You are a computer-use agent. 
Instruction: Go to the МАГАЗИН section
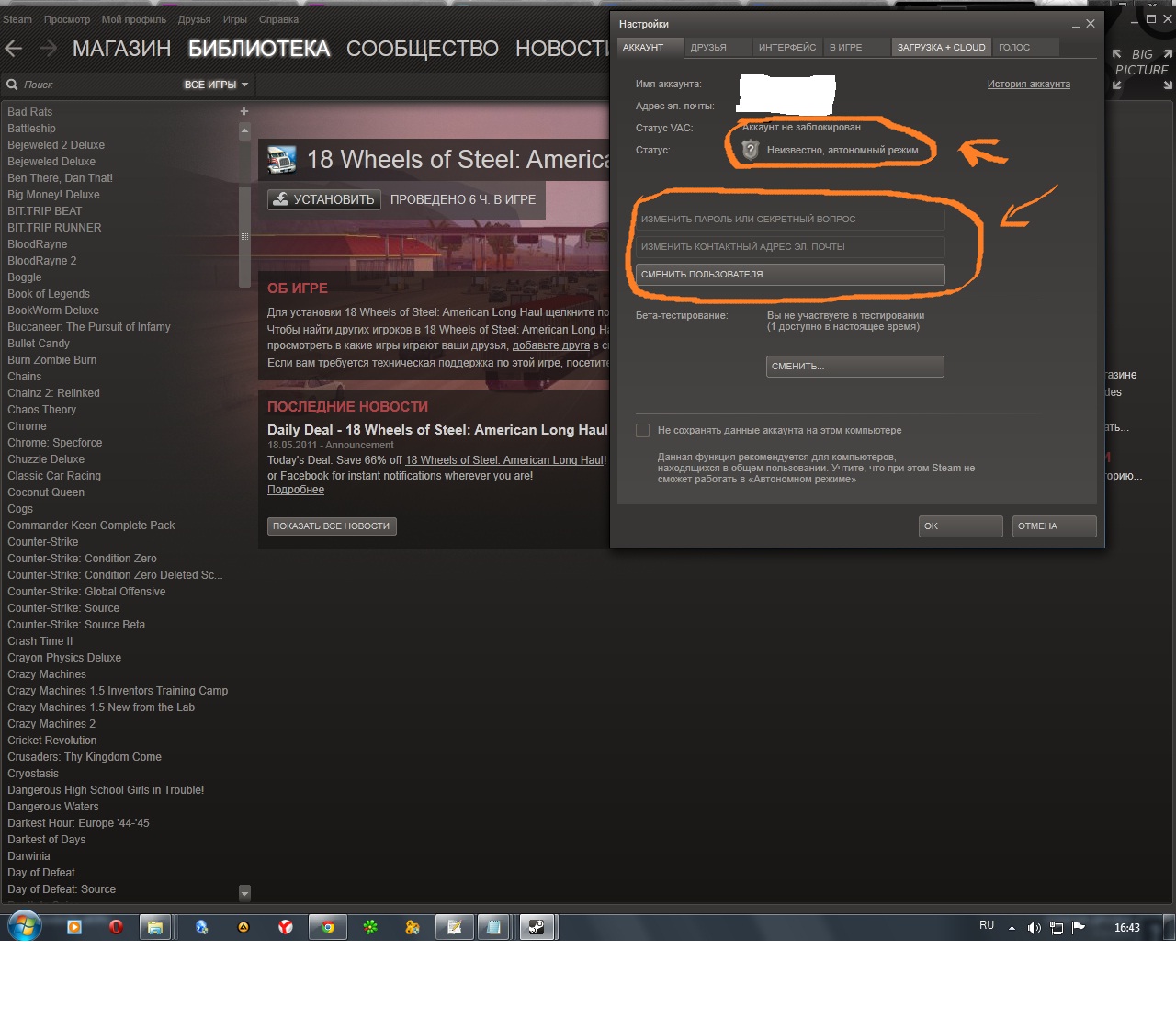pos(121,49)
